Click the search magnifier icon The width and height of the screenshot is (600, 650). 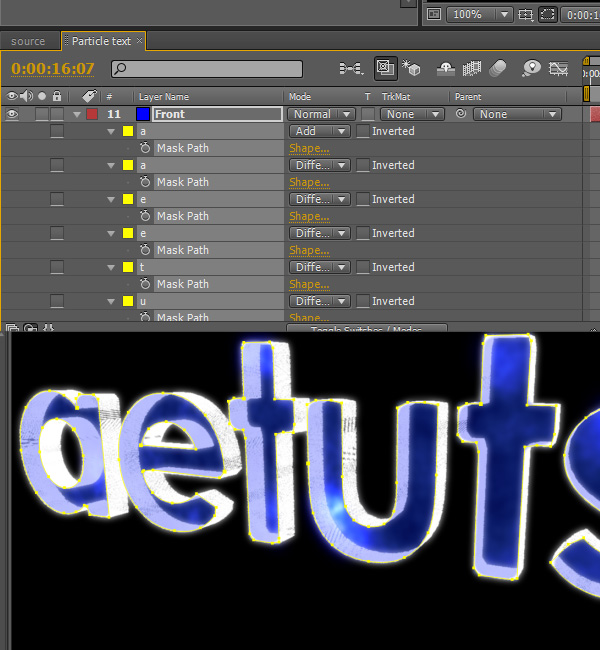pyautogui.click(x=120, y=68)
